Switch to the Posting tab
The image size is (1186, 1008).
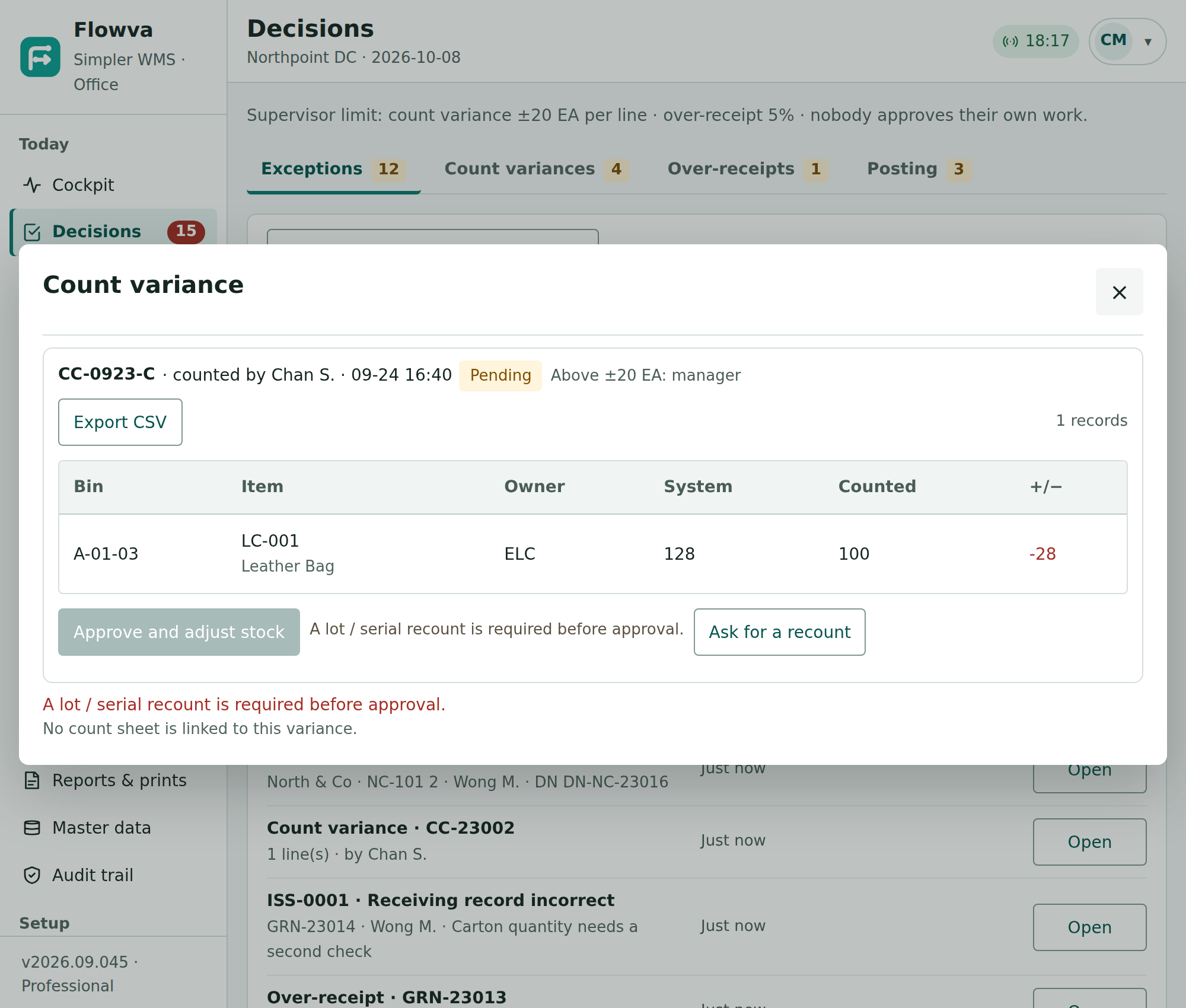[919, 170]
